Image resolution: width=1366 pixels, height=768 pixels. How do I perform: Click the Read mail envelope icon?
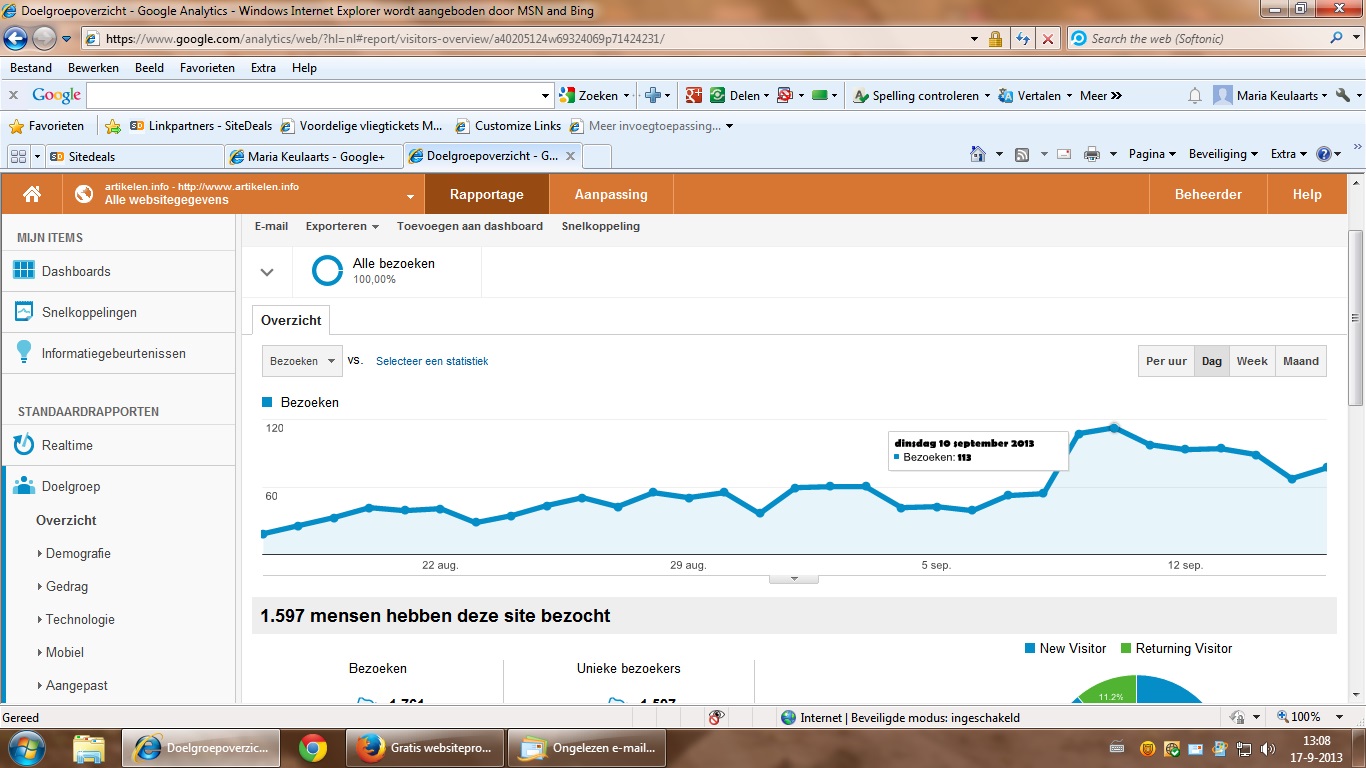tap(1064, 154)
